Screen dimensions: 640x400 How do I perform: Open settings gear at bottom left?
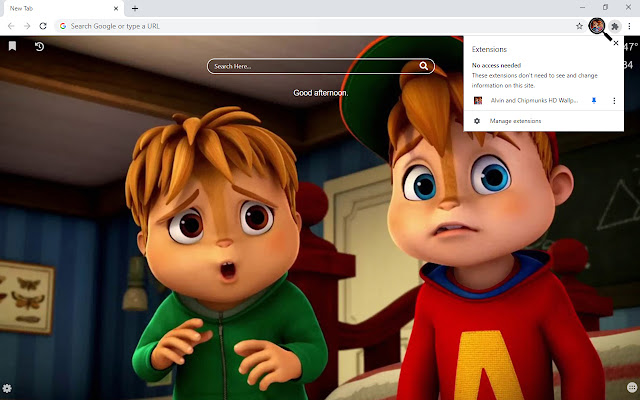click(x=7, y=388)
